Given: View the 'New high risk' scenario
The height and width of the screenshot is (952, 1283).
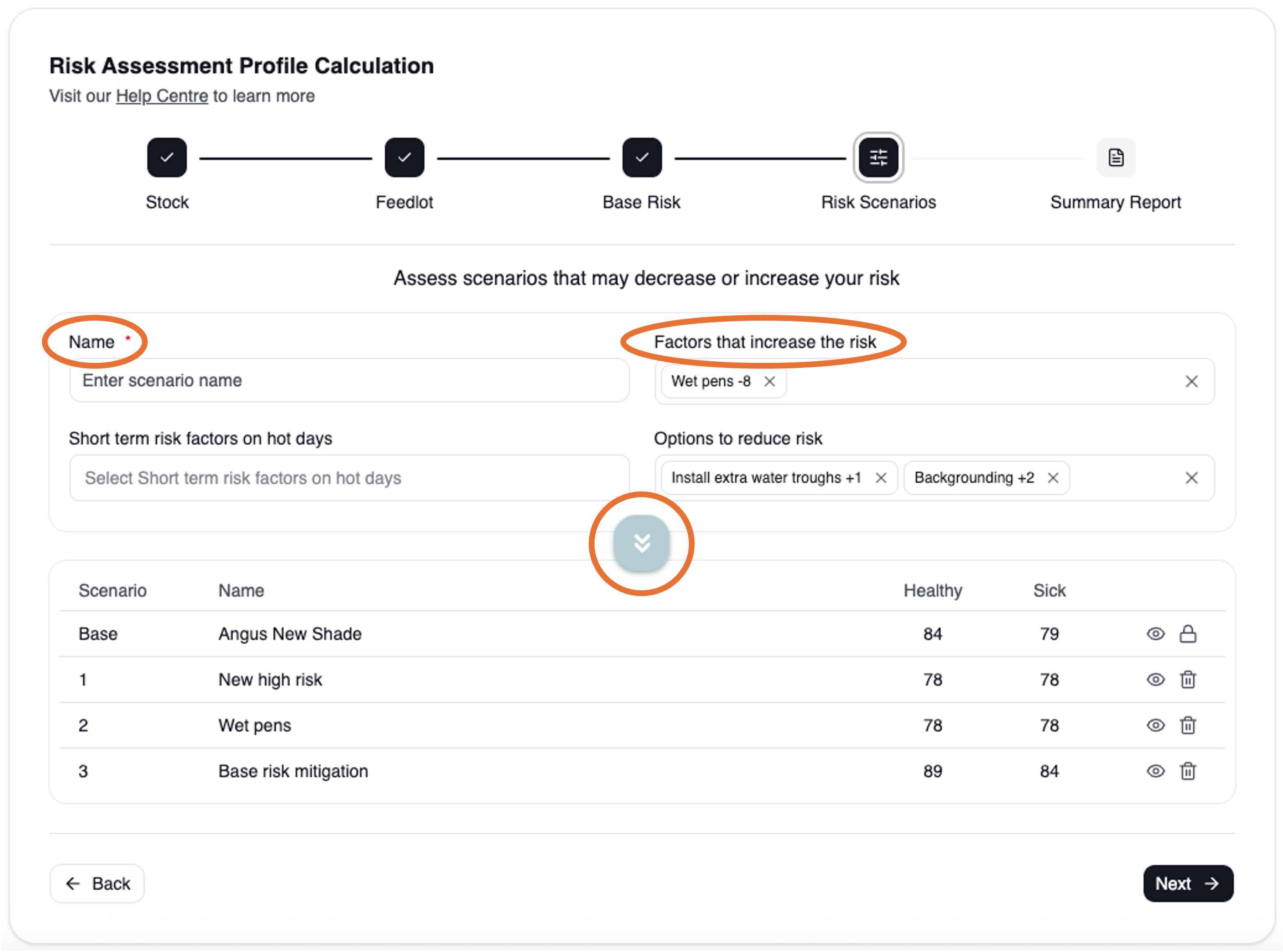Looking at the screenshot, I should 1155,679.
